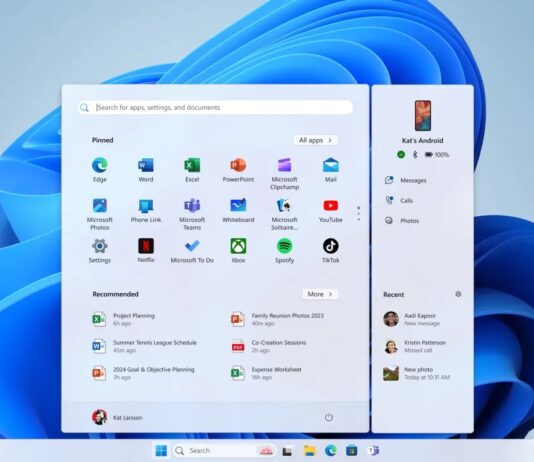The image size is (534, 462).
Task: Open Expense Worksheet file
Action: click(x=266, y=373)
